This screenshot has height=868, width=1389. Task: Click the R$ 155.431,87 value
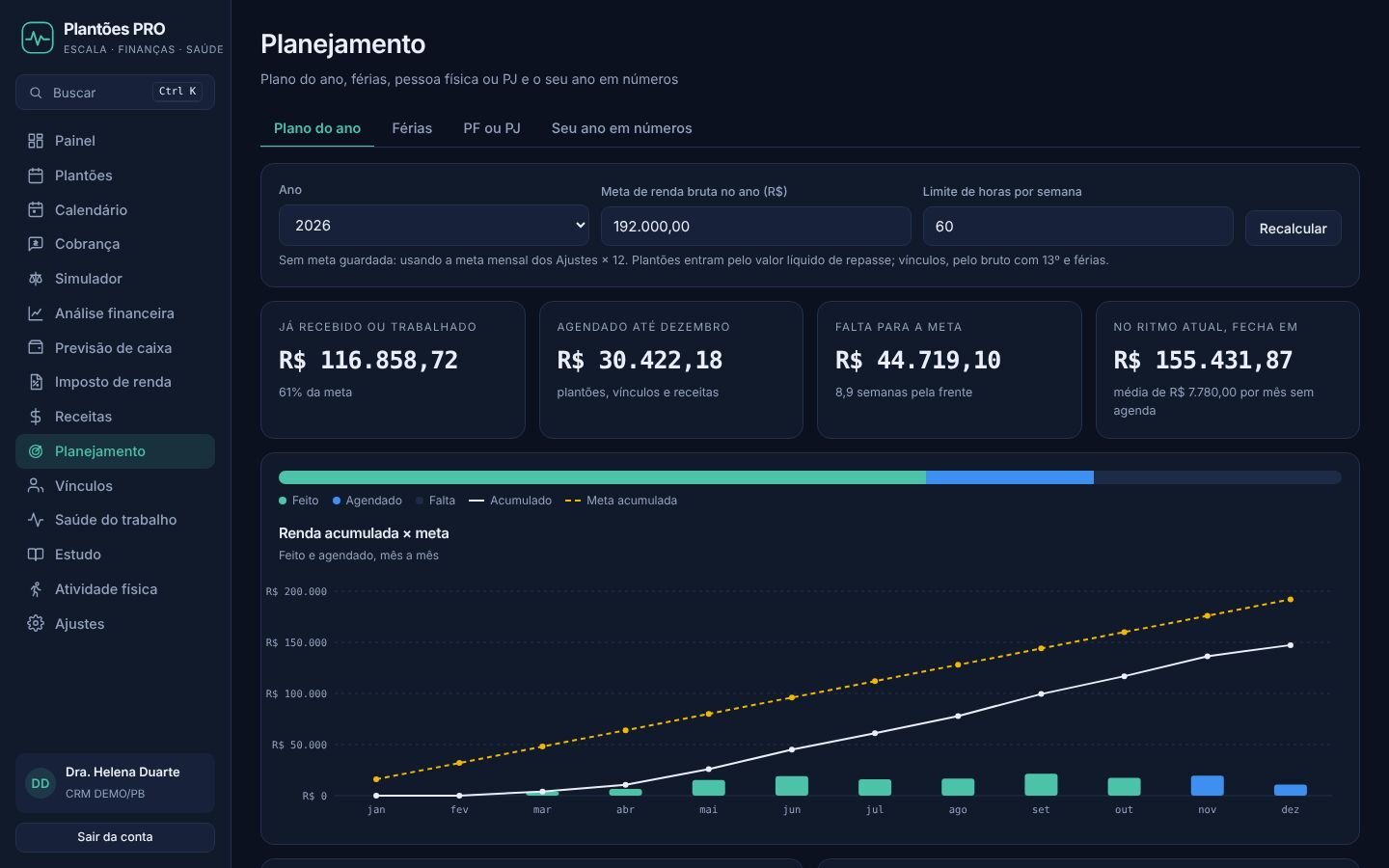pos(1203,361)
